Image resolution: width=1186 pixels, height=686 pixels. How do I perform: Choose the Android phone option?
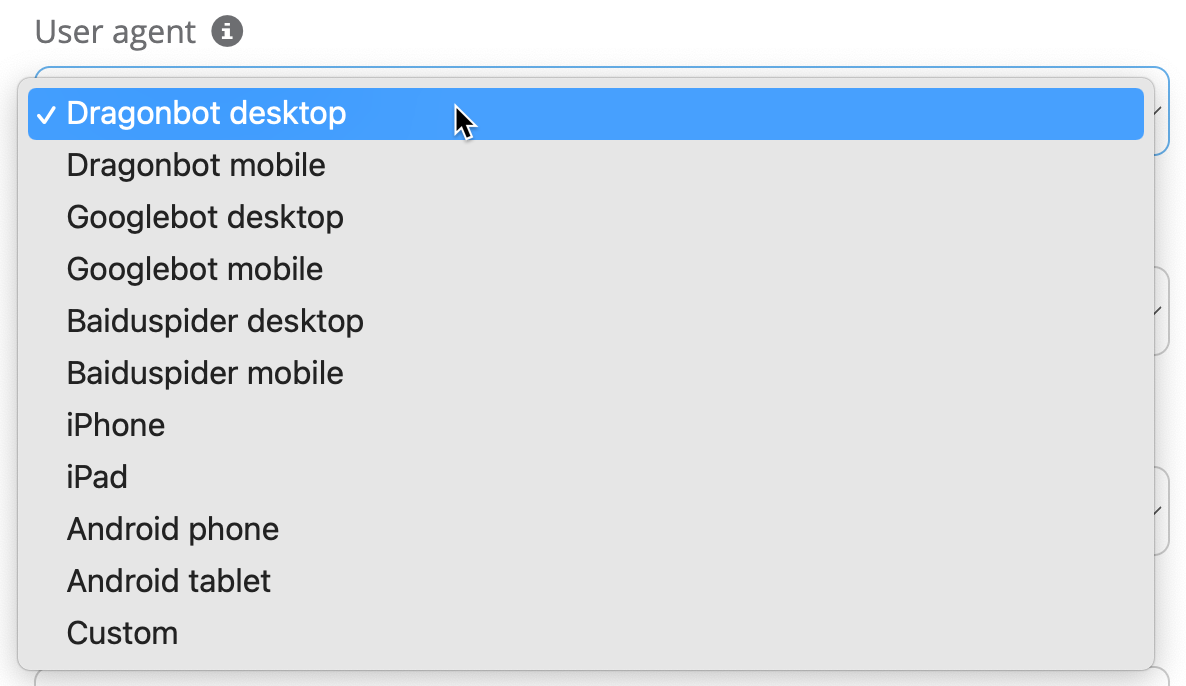[x=173, y=529]
